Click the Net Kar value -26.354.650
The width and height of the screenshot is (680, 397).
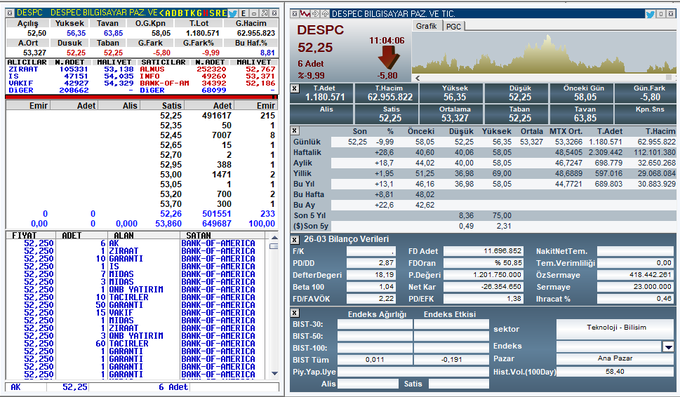pos(484,287)
